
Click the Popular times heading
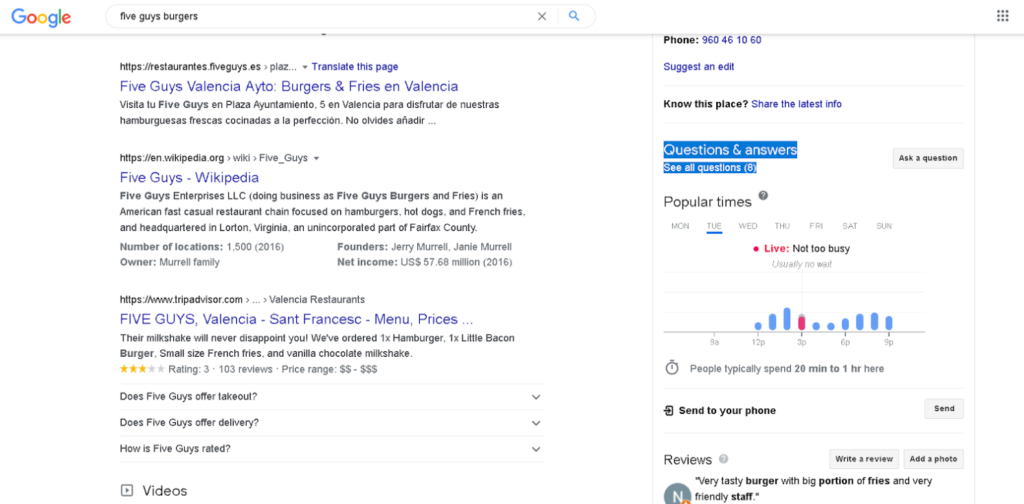pyautogui.click(x=707, y=202)
